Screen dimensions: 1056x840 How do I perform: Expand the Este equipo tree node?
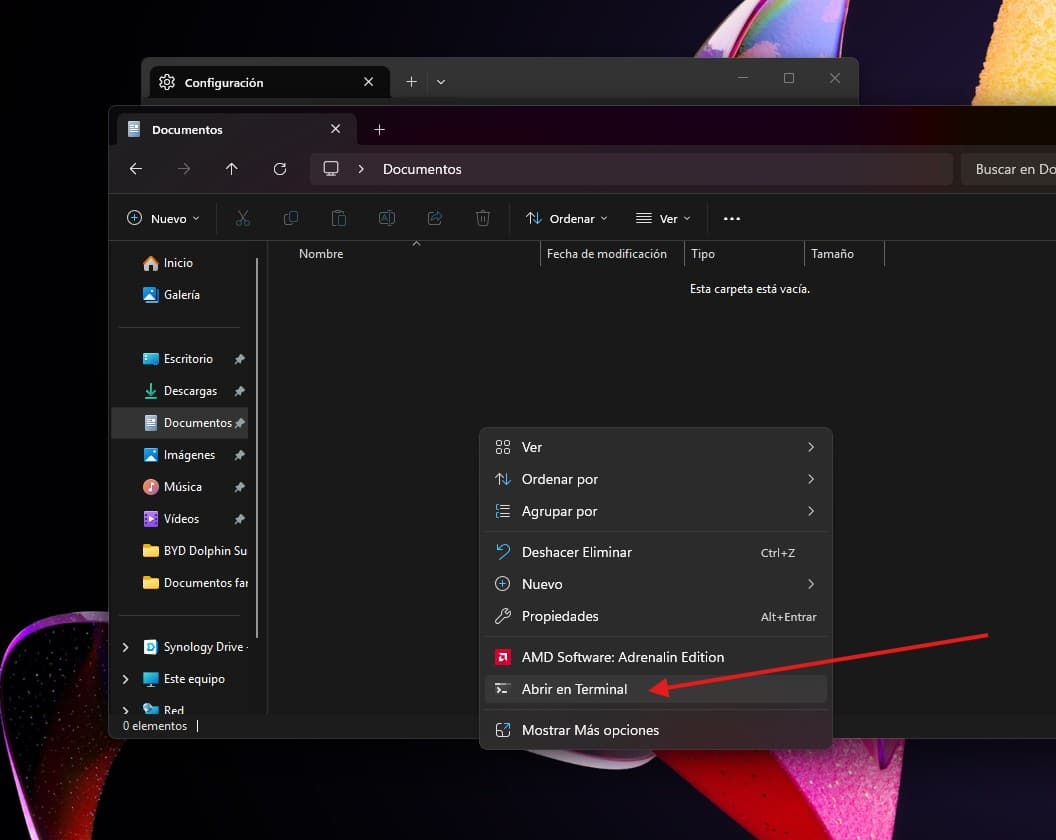point(125,679)
